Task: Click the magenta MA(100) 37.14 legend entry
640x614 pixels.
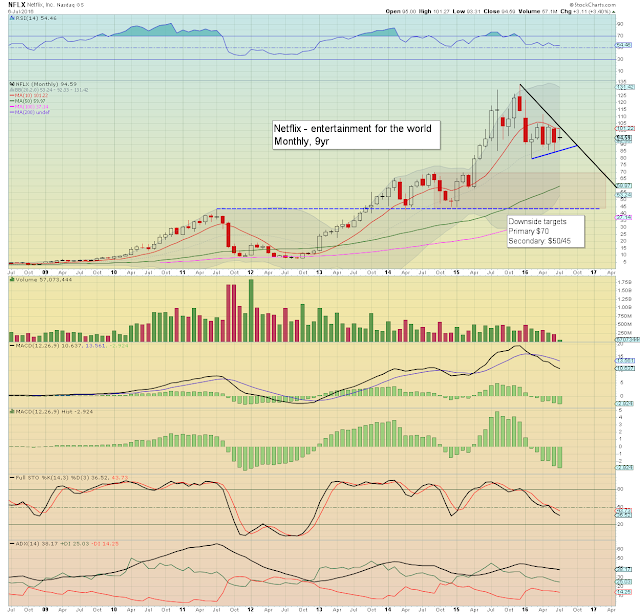Action: coord(31,107)
